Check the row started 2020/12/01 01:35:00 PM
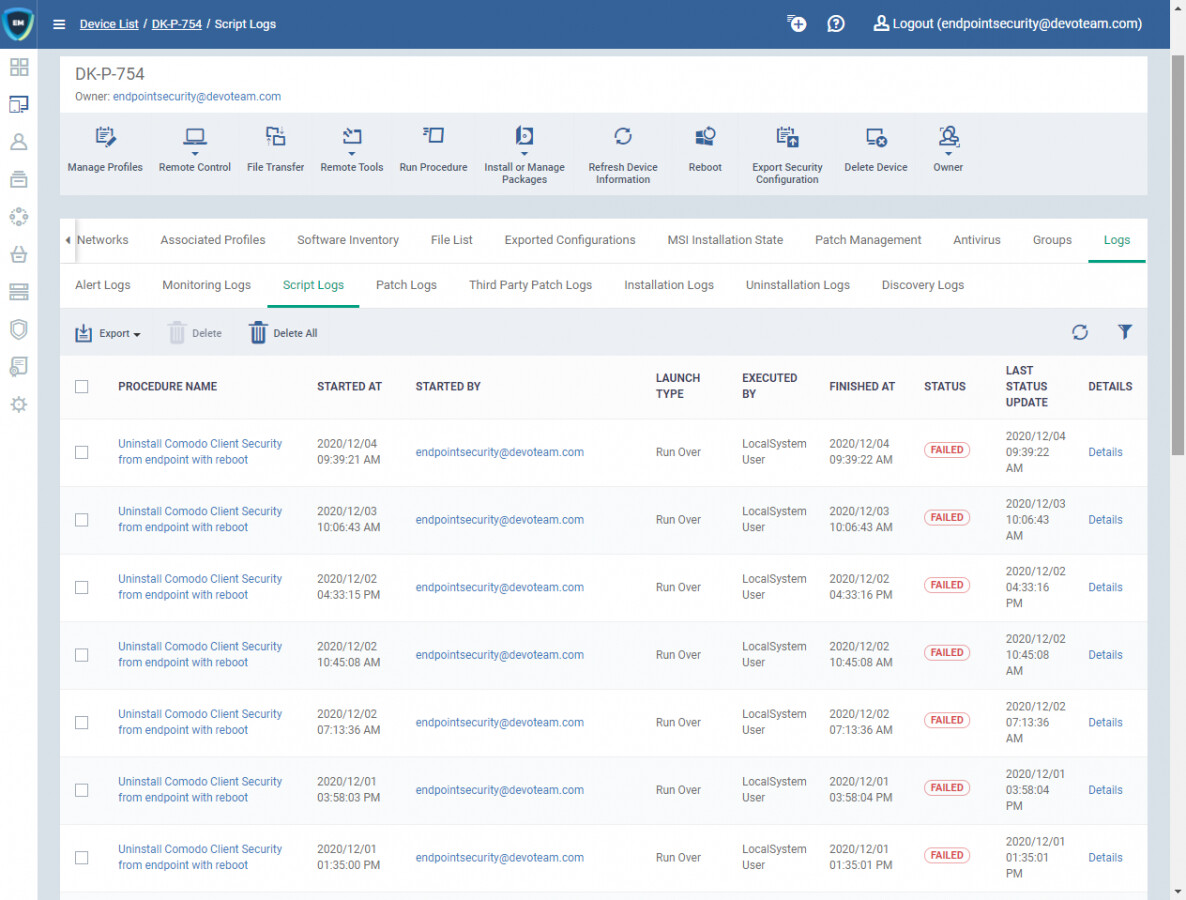Image resolution: width=1186 pixels, height=900 pixels. [x=82, y=858]
